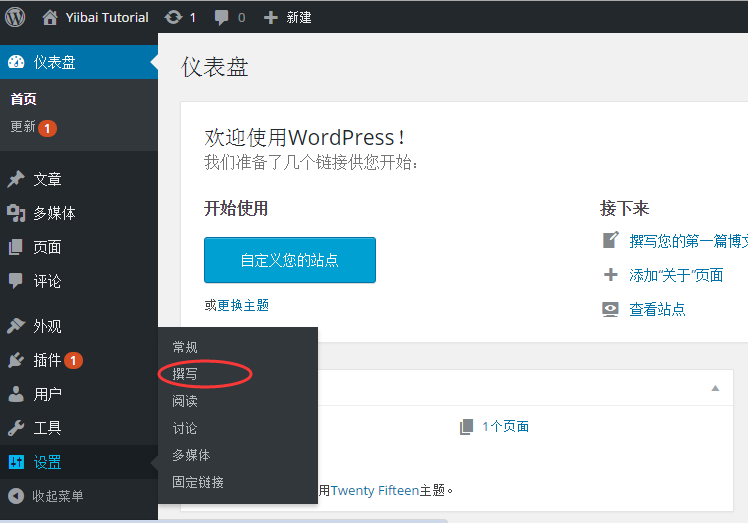Click the pages icon beside 1个页面

pos(467,427)
